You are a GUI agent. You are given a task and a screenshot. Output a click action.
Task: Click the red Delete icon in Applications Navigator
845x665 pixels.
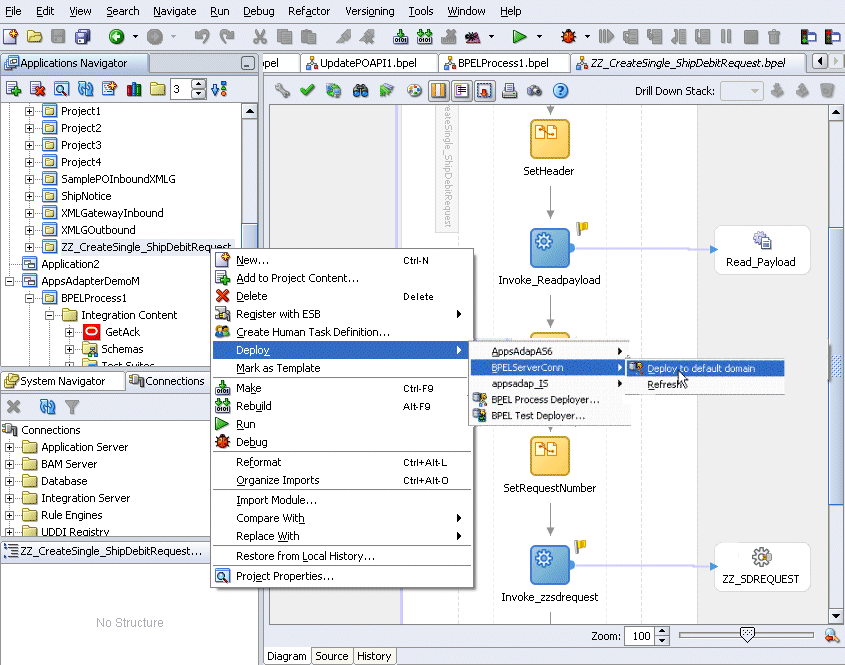(x=38, y=89)
